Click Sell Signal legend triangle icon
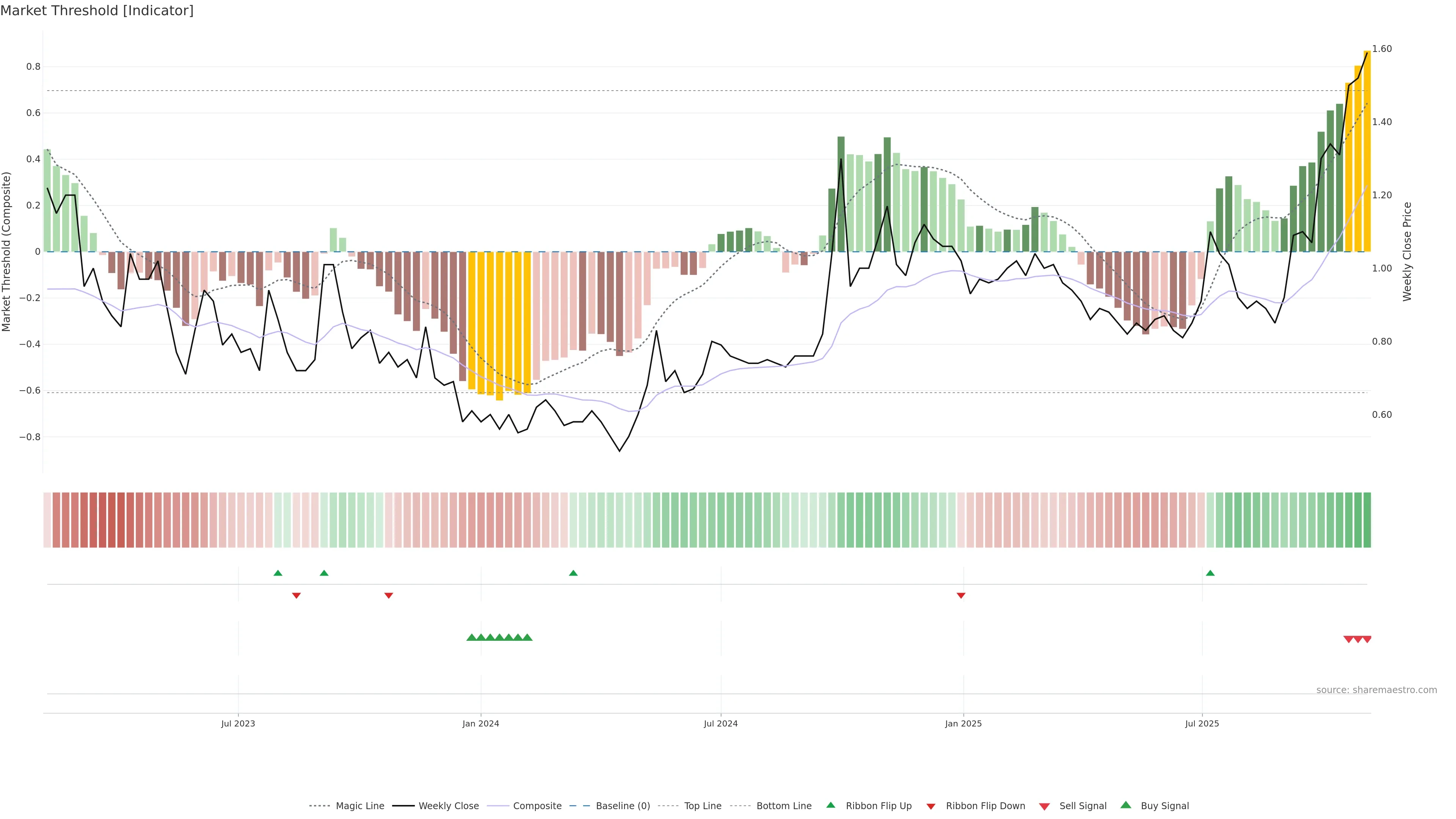This screenshot has width=1456, height=819. pos(1045,806)
